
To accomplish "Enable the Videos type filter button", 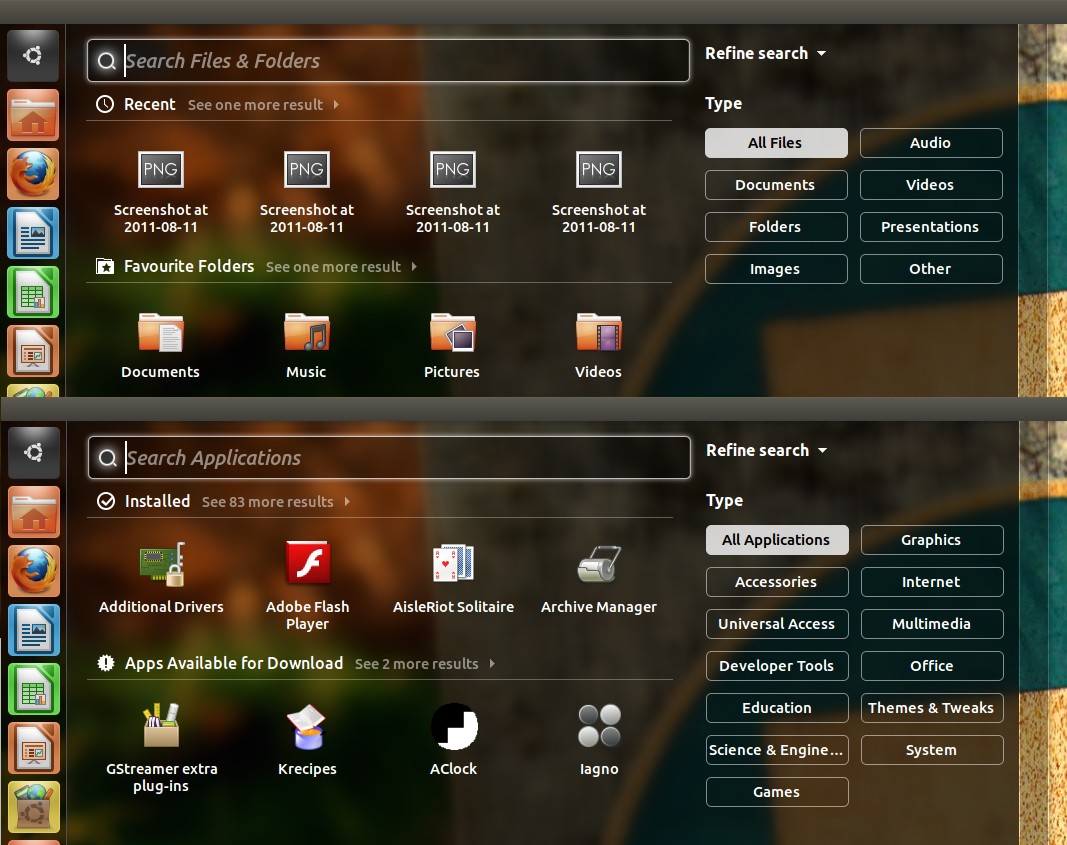I will (x=931, y=185).
